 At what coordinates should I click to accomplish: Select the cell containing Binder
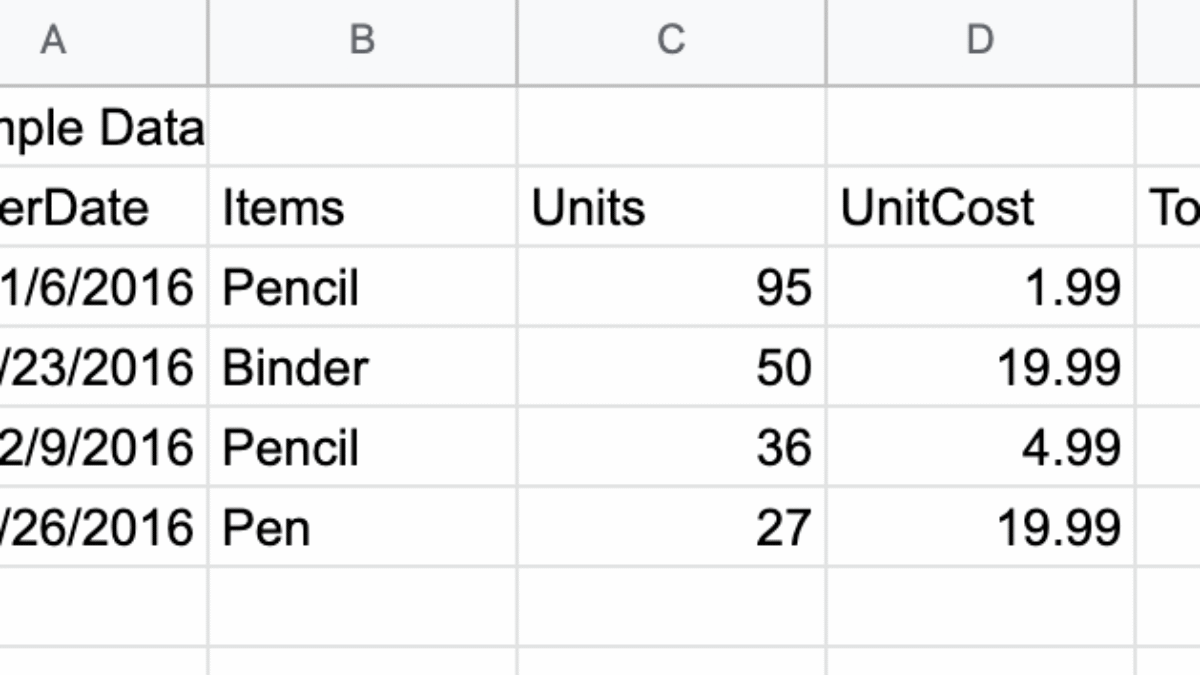click(x=362, y=368)
